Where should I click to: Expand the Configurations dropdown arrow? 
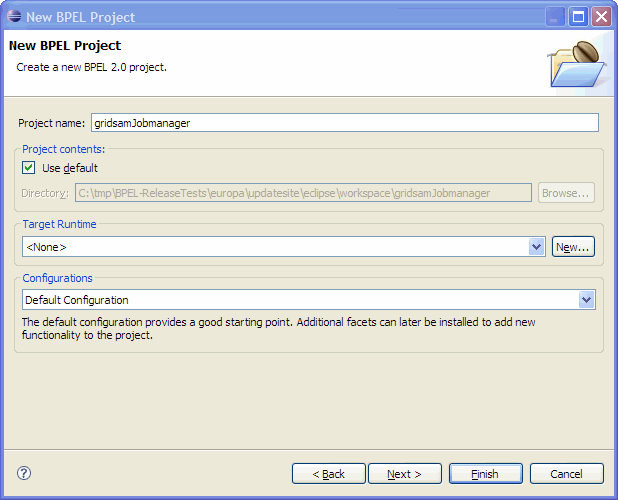[x=586, y=300]
